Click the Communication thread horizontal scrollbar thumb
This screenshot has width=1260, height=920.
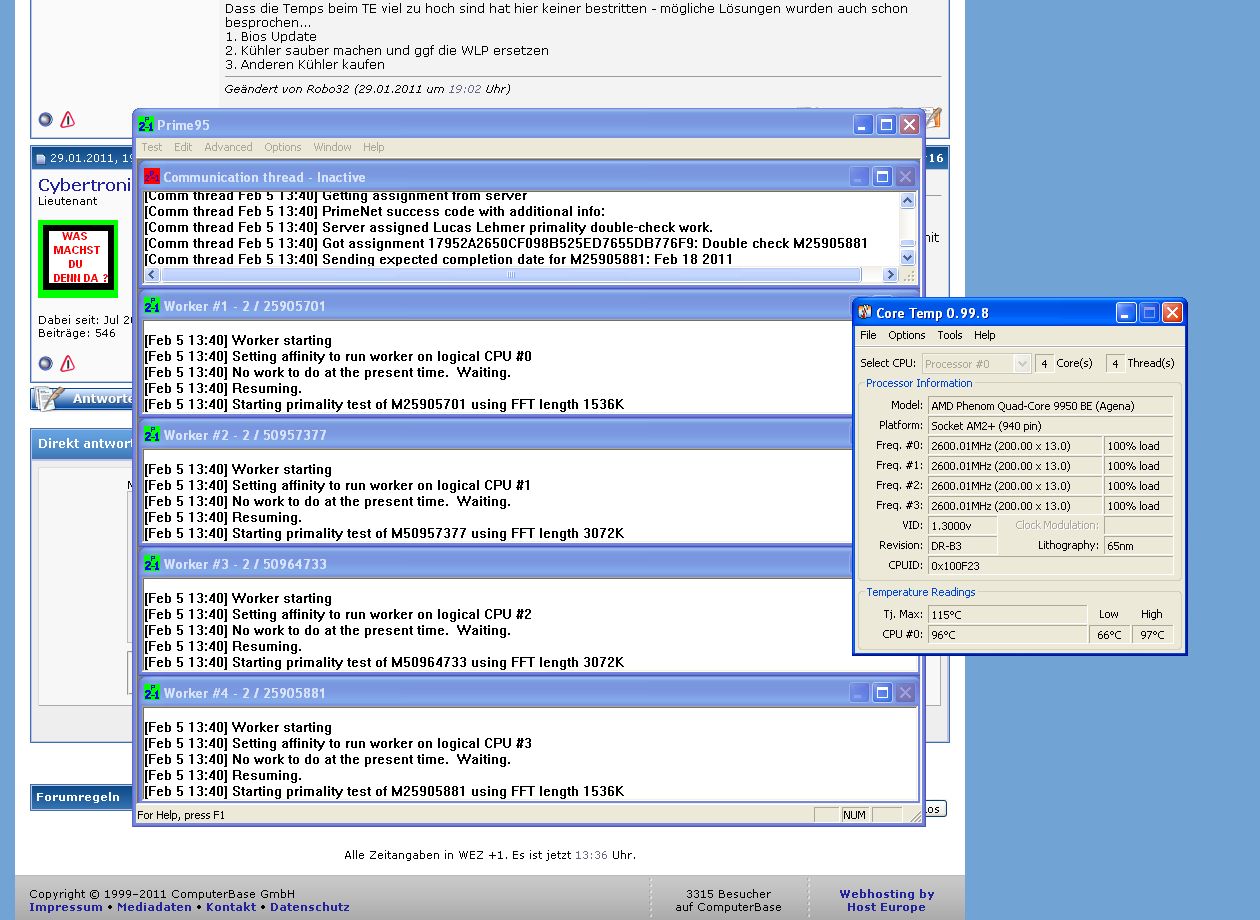tap(511, 274)
